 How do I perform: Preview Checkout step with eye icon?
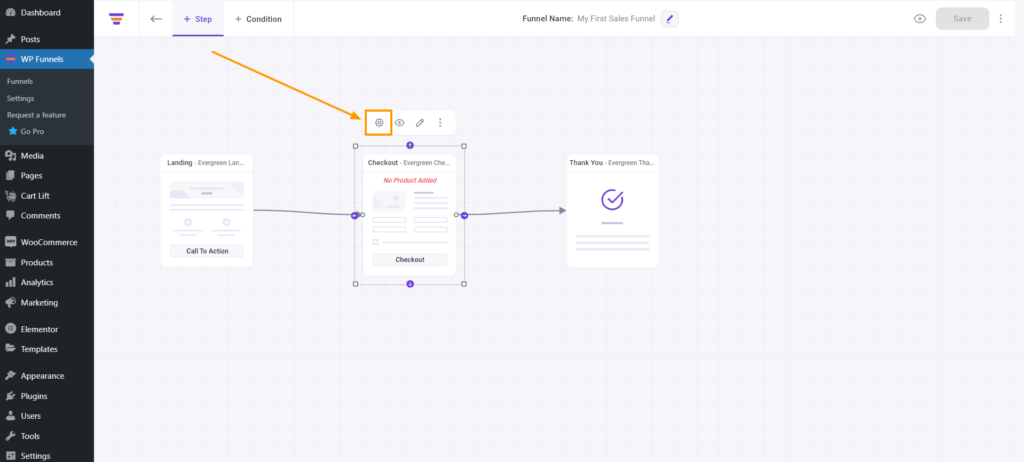click(399, 122)
